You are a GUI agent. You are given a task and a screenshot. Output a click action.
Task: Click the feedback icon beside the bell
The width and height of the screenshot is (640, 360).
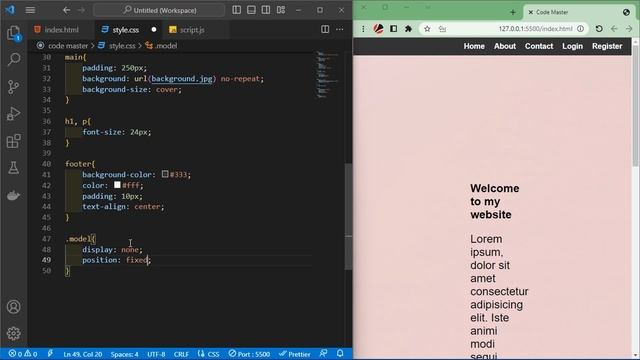pyautogui.click(x=323, y=353)
